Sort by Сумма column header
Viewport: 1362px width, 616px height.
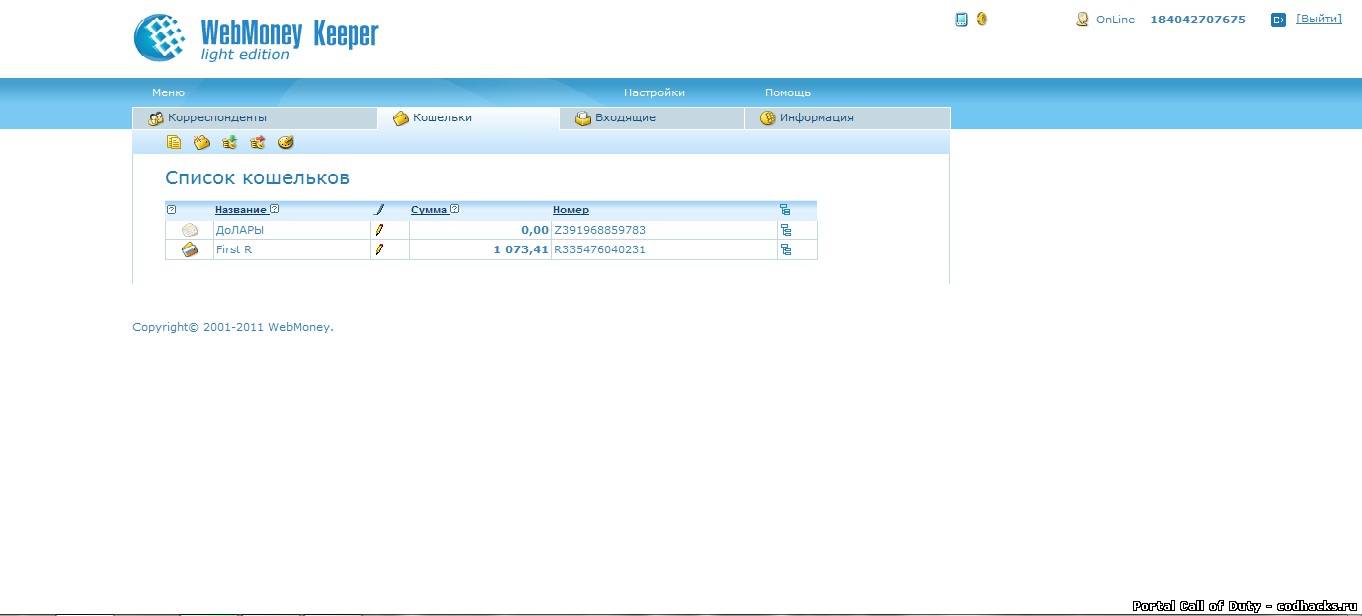[429, 210]
